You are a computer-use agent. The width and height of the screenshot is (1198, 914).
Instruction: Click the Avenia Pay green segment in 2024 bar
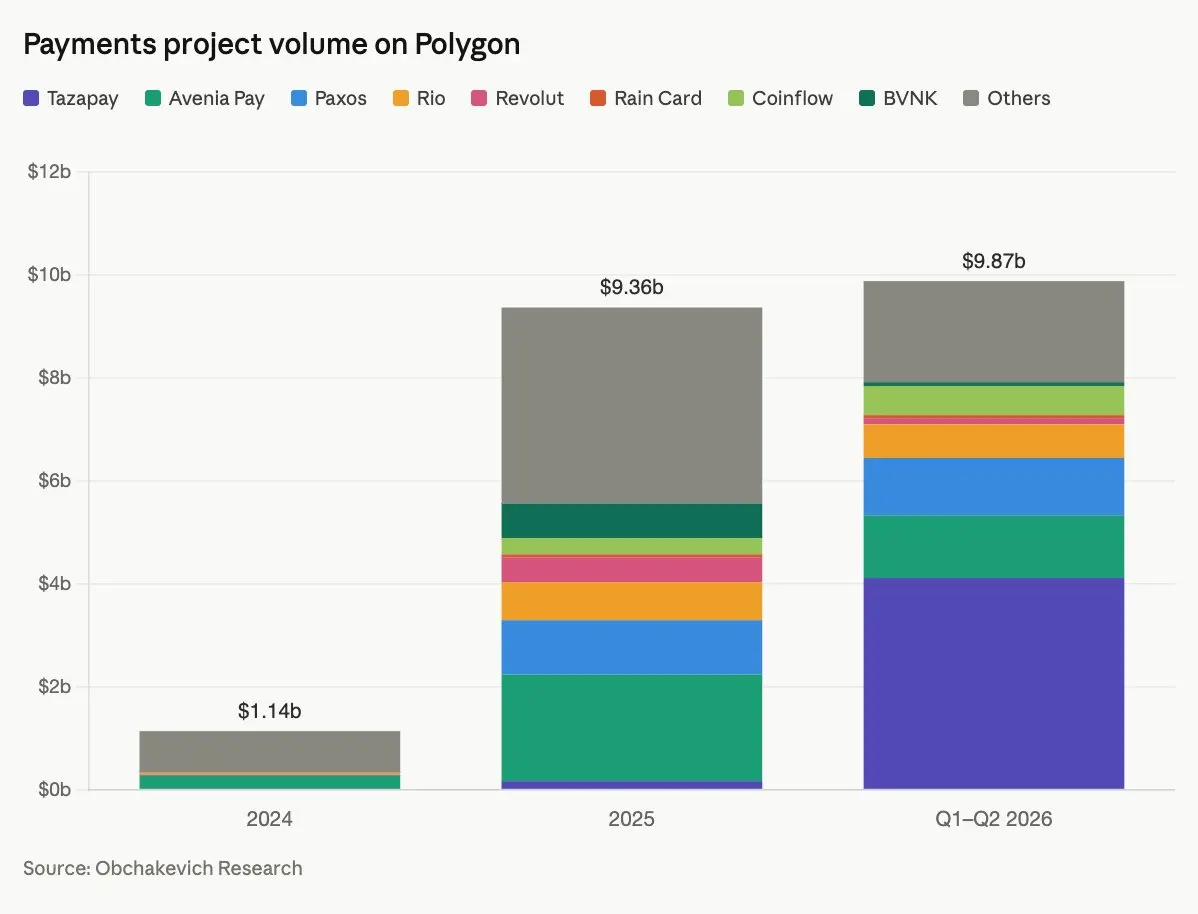tap(270, 783)
